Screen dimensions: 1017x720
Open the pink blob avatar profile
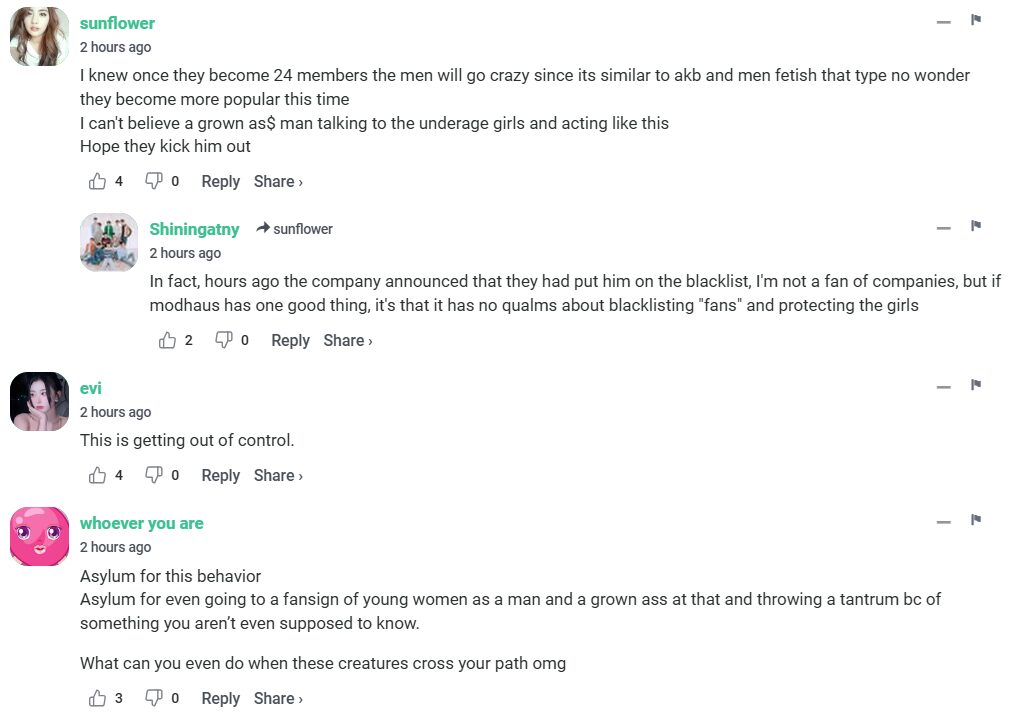coord(39,536)
